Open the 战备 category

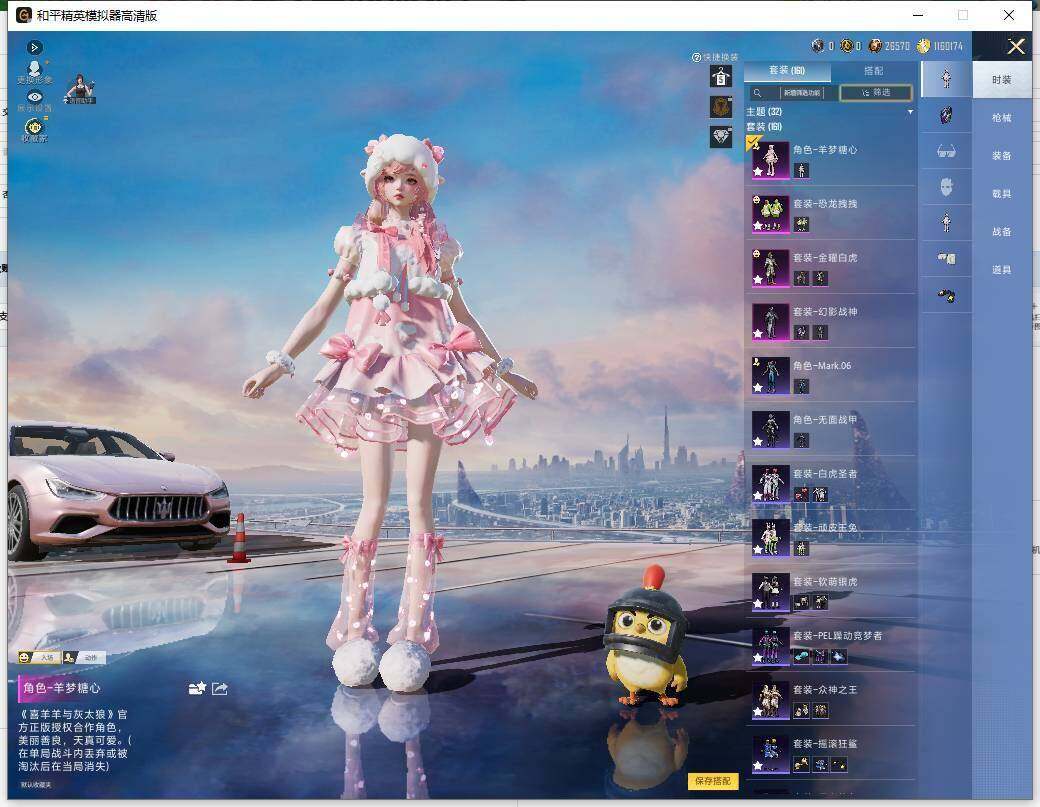[x=1002, y=231]
